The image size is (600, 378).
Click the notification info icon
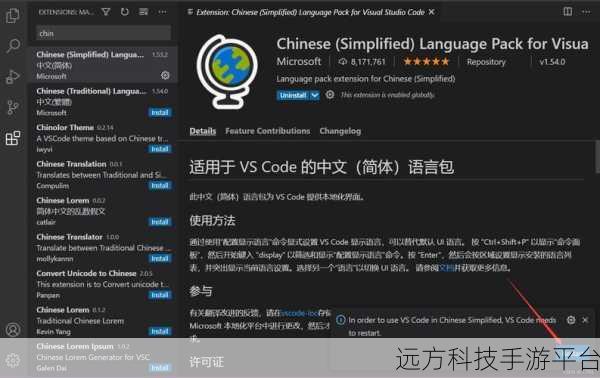click(341, 320)
